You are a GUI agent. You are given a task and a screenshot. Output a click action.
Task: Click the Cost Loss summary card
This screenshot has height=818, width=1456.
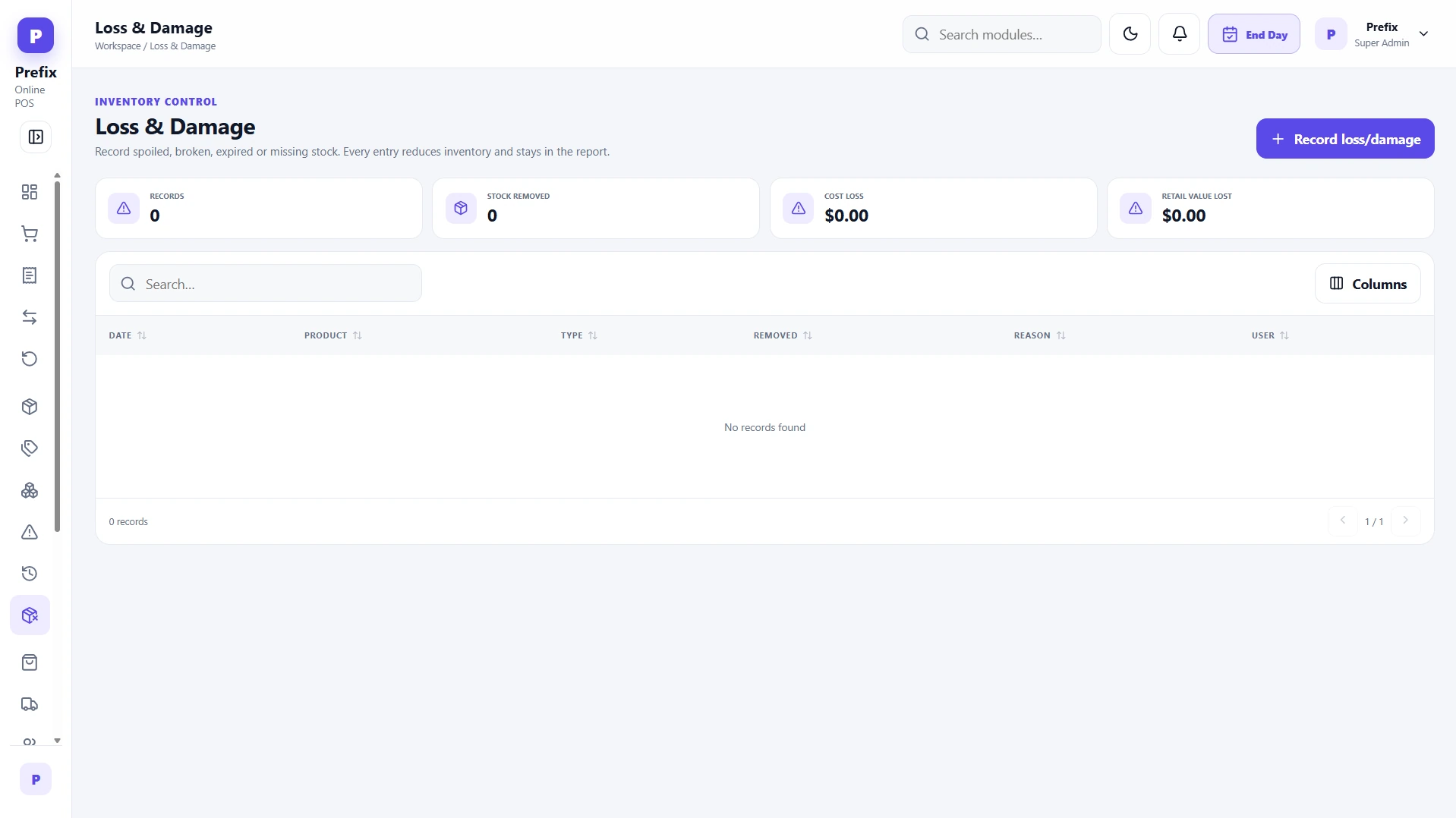tap(933, 209)
